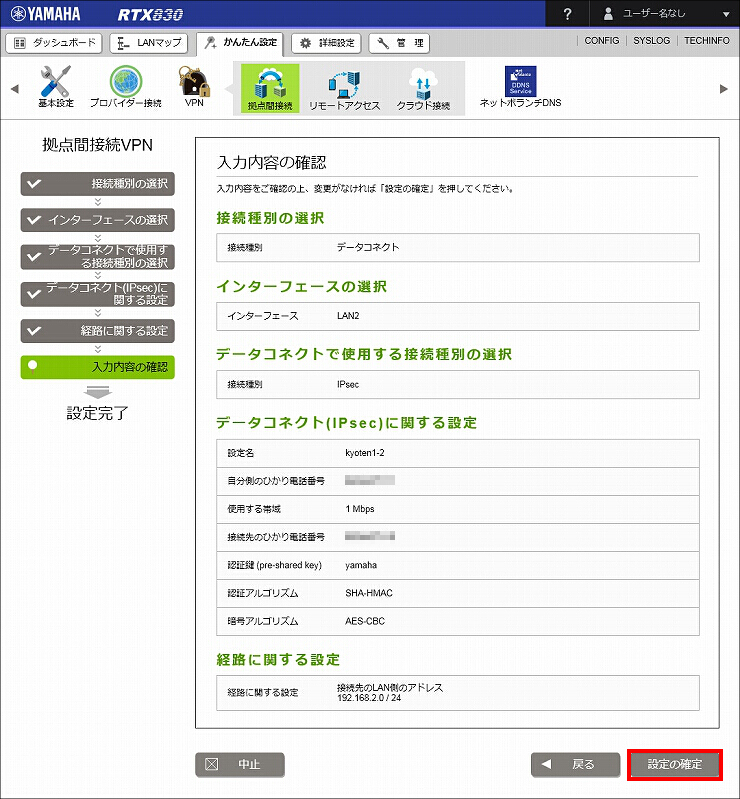The height and width of the screenshot is (799, 740).
Task: Open the CONFIG link
Action: (601, 41)
